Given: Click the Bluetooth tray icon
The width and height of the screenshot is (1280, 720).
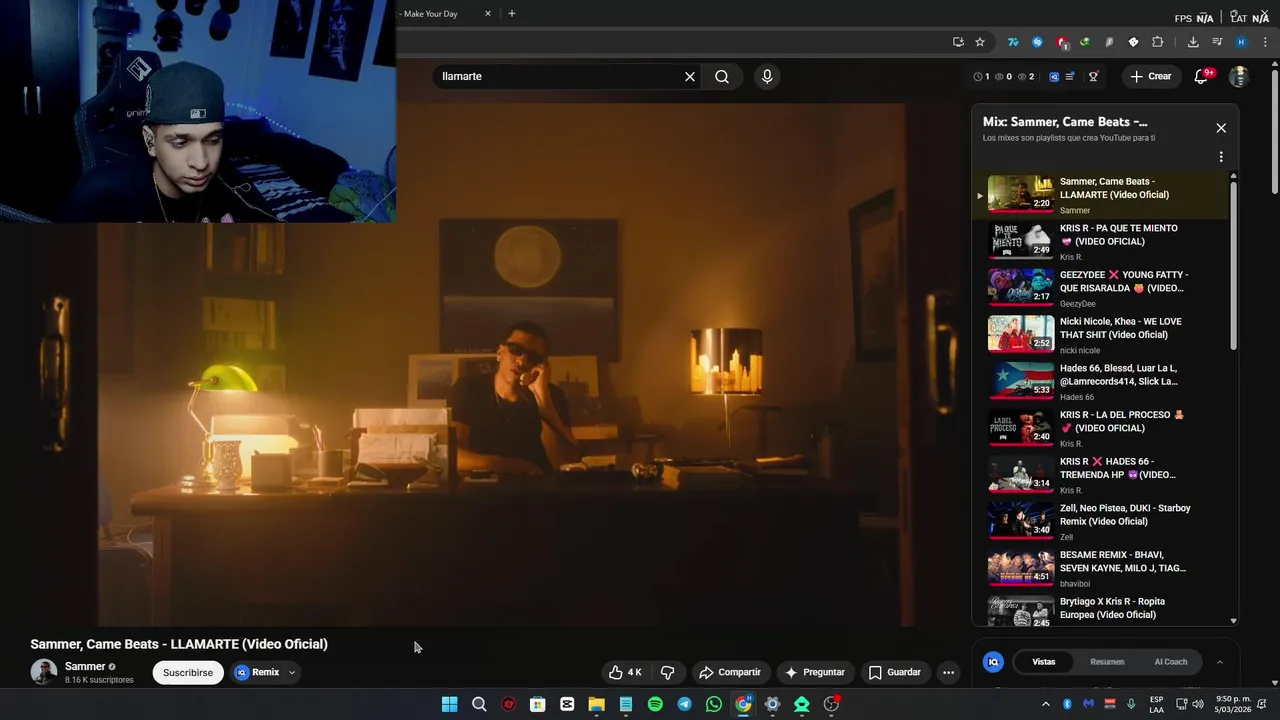Looking at the screenshot, I should click(x=1067, y=704).
